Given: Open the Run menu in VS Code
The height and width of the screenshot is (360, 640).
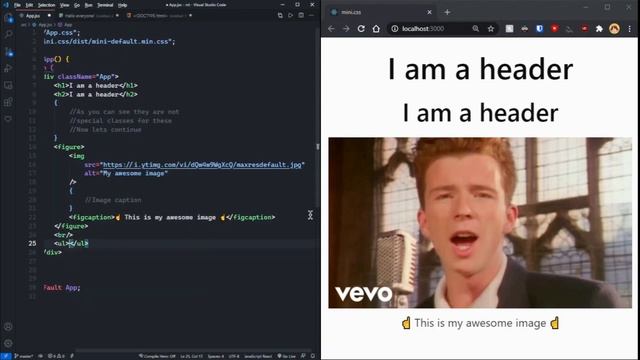Looking at the screenshot, I should (x=88, y=5).
